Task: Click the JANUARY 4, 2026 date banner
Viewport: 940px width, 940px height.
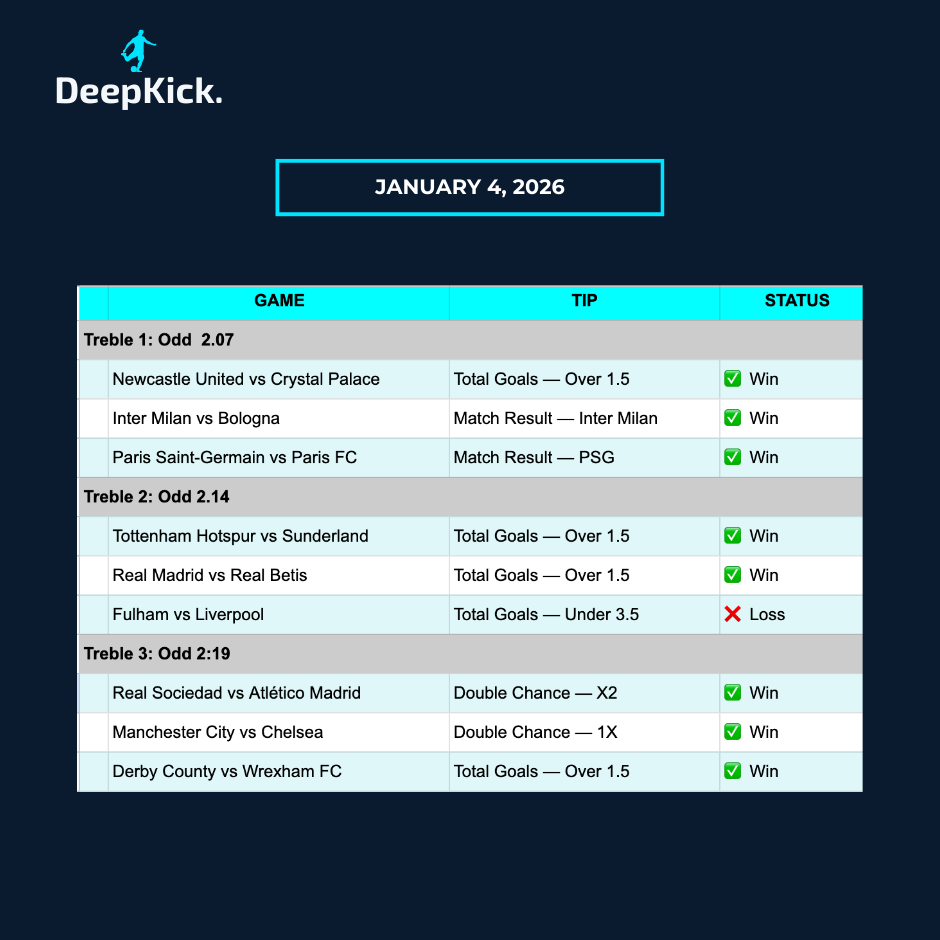Action: tap(470, 187)
